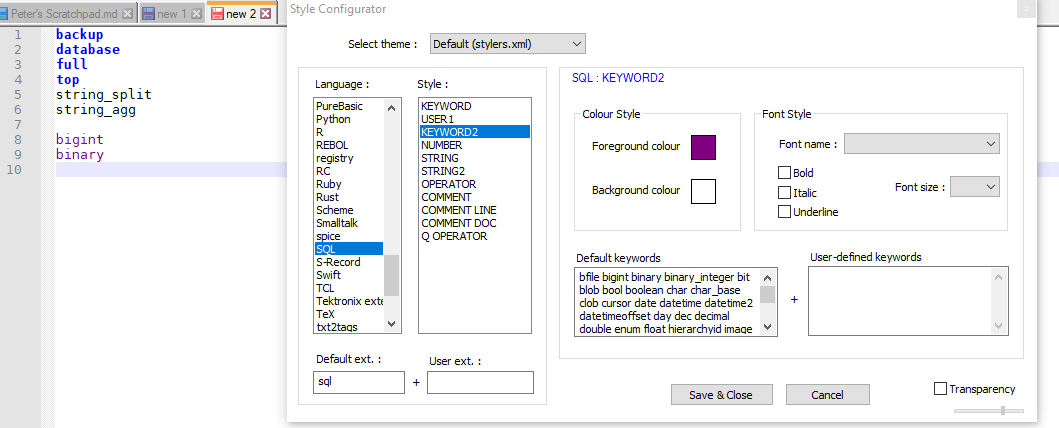Enable the Italic checkbox
Screen dimensions: 1059x428
pyautogui.click(x=784, y=193)
